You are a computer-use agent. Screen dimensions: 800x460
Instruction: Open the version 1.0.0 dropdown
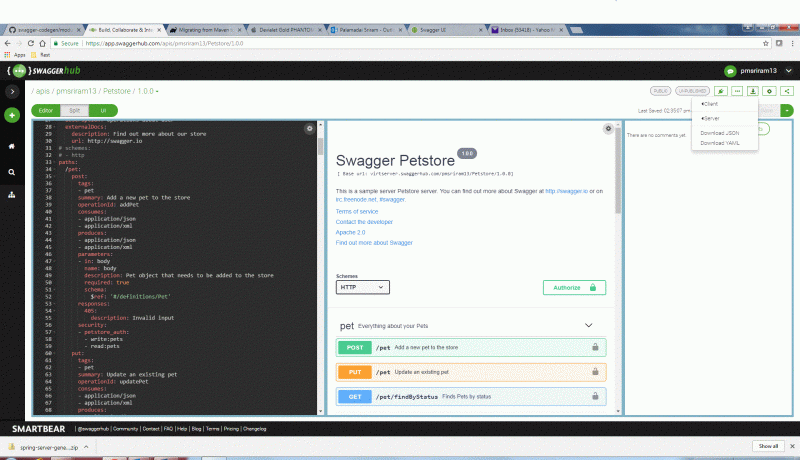coord(148,91)
